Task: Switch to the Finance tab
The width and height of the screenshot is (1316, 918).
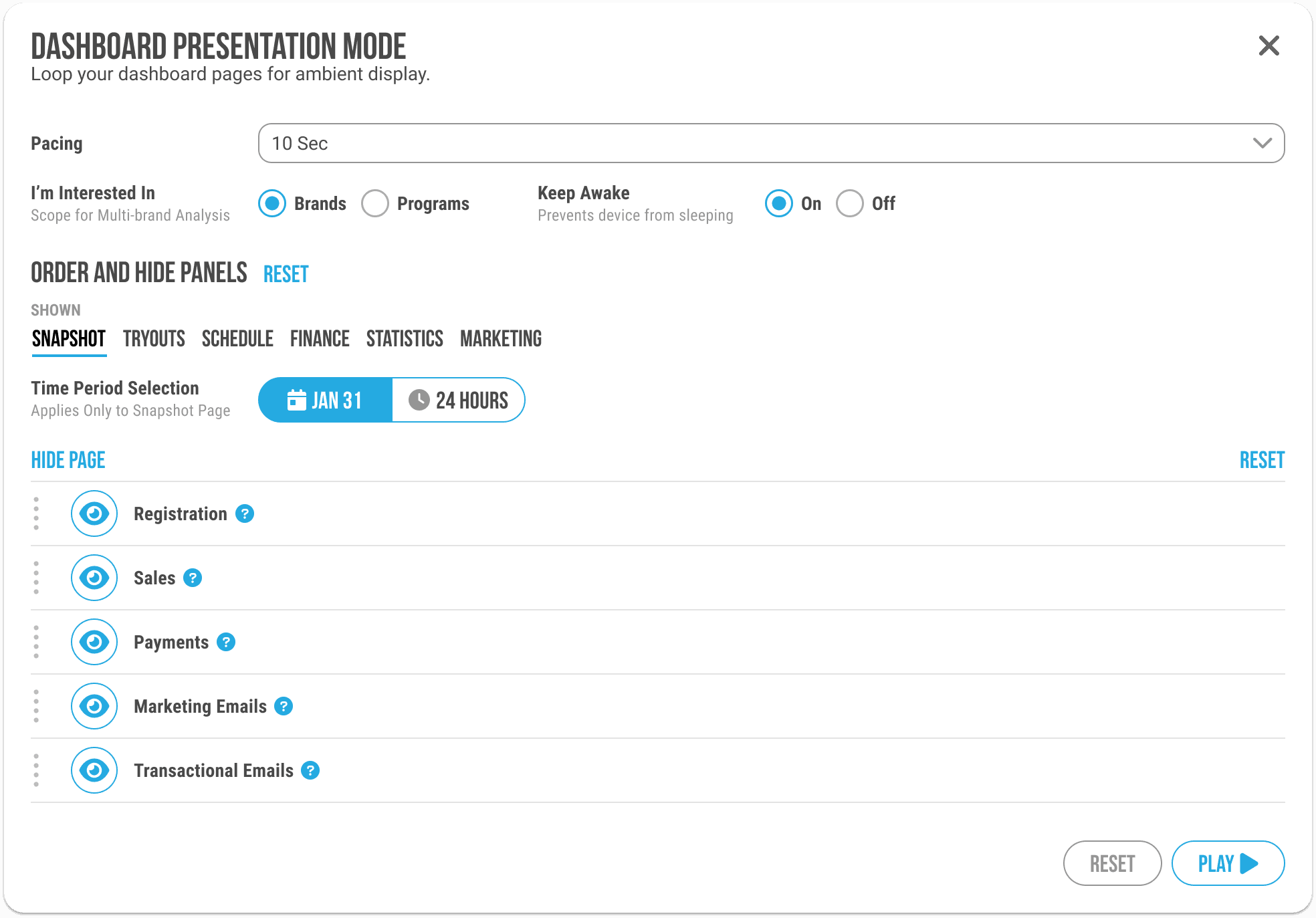Action: tap(320, 339)
